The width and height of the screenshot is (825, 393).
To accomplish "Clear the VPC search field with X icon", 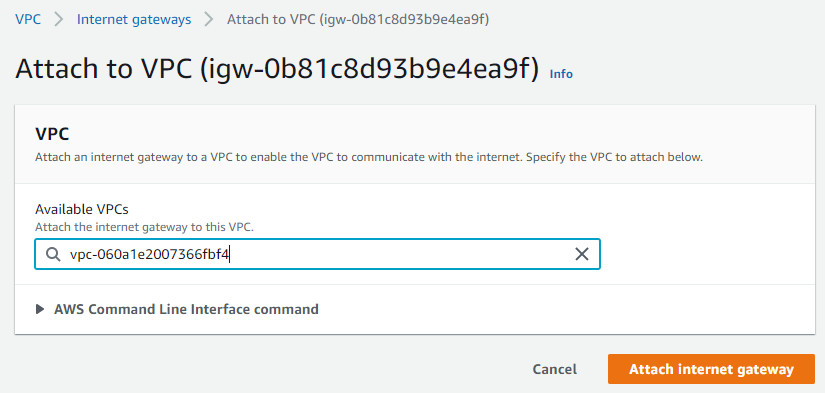I will coord(581,255).
